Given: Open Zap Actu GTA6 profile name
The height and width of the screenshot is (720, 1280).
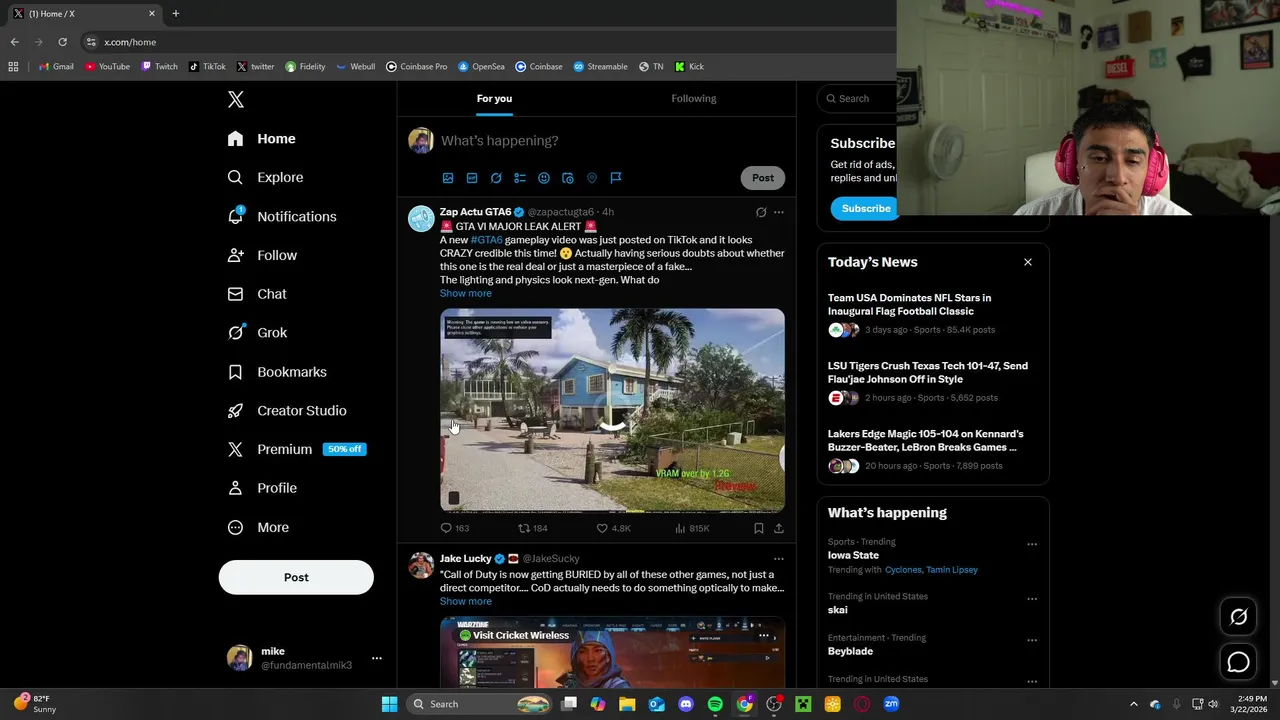Looking at the screenshot, I should click(x=475, y=212).
